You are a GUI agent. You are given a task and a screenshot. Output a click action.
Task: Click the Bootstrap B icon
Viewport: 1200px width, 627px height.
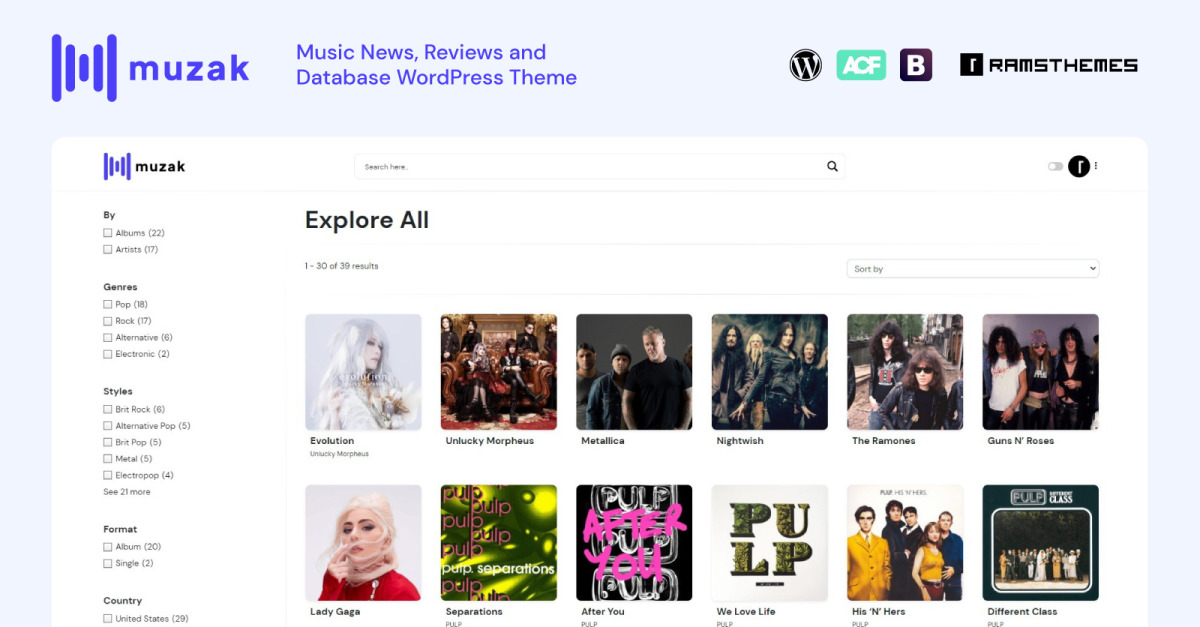pos(916,65)
